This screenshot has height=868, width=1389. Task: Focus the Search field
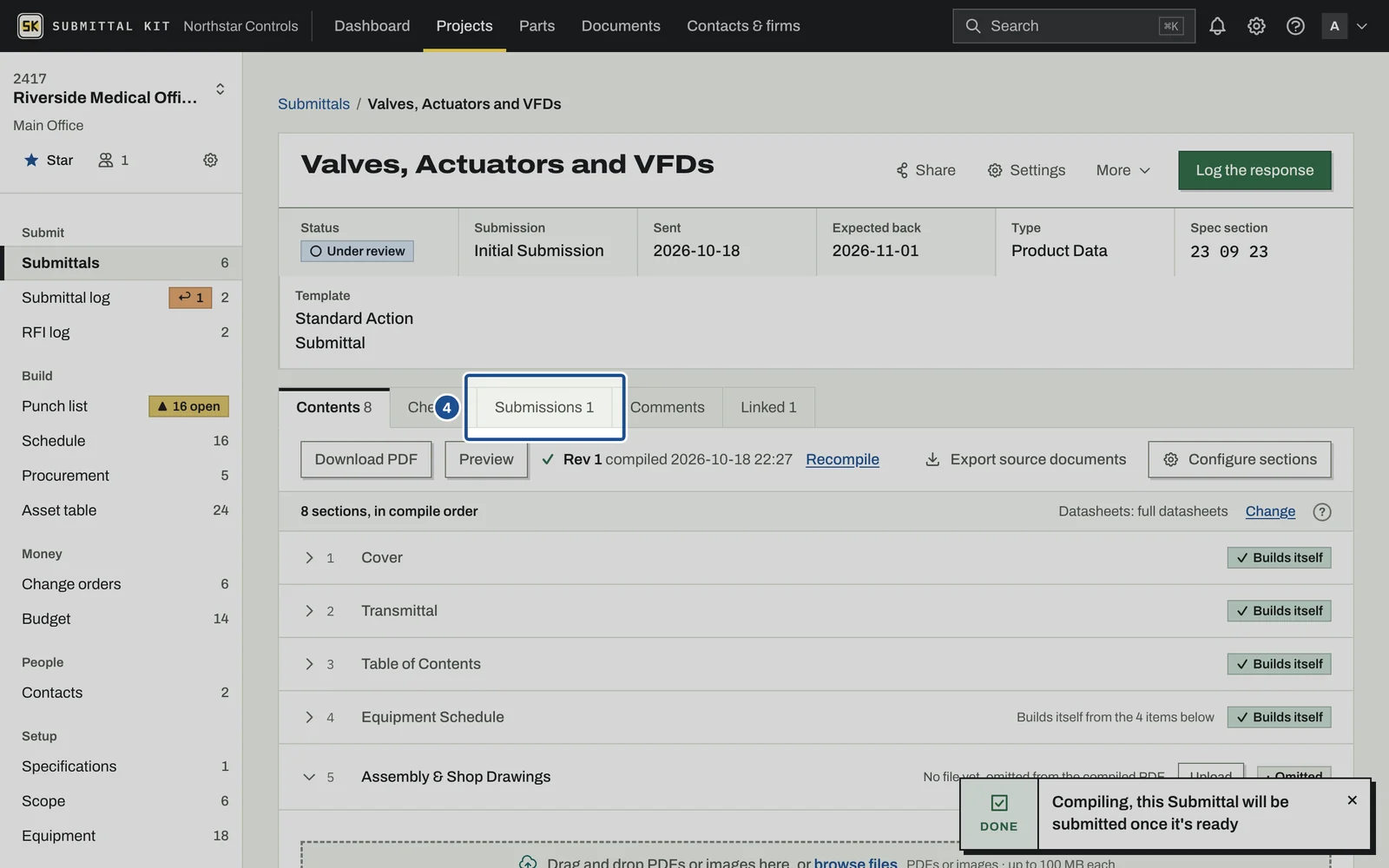coord(1073,26)
